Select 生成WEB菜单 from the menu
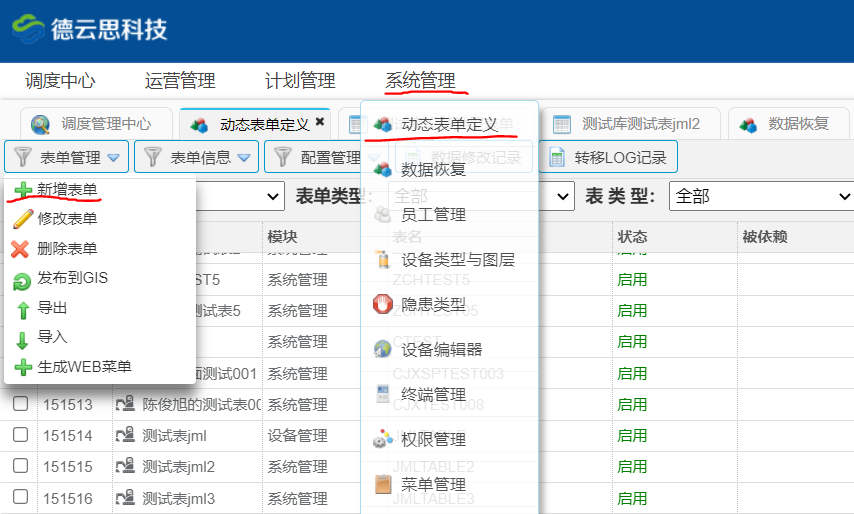Viewport: 854px width, 514px height. [84, 367]
